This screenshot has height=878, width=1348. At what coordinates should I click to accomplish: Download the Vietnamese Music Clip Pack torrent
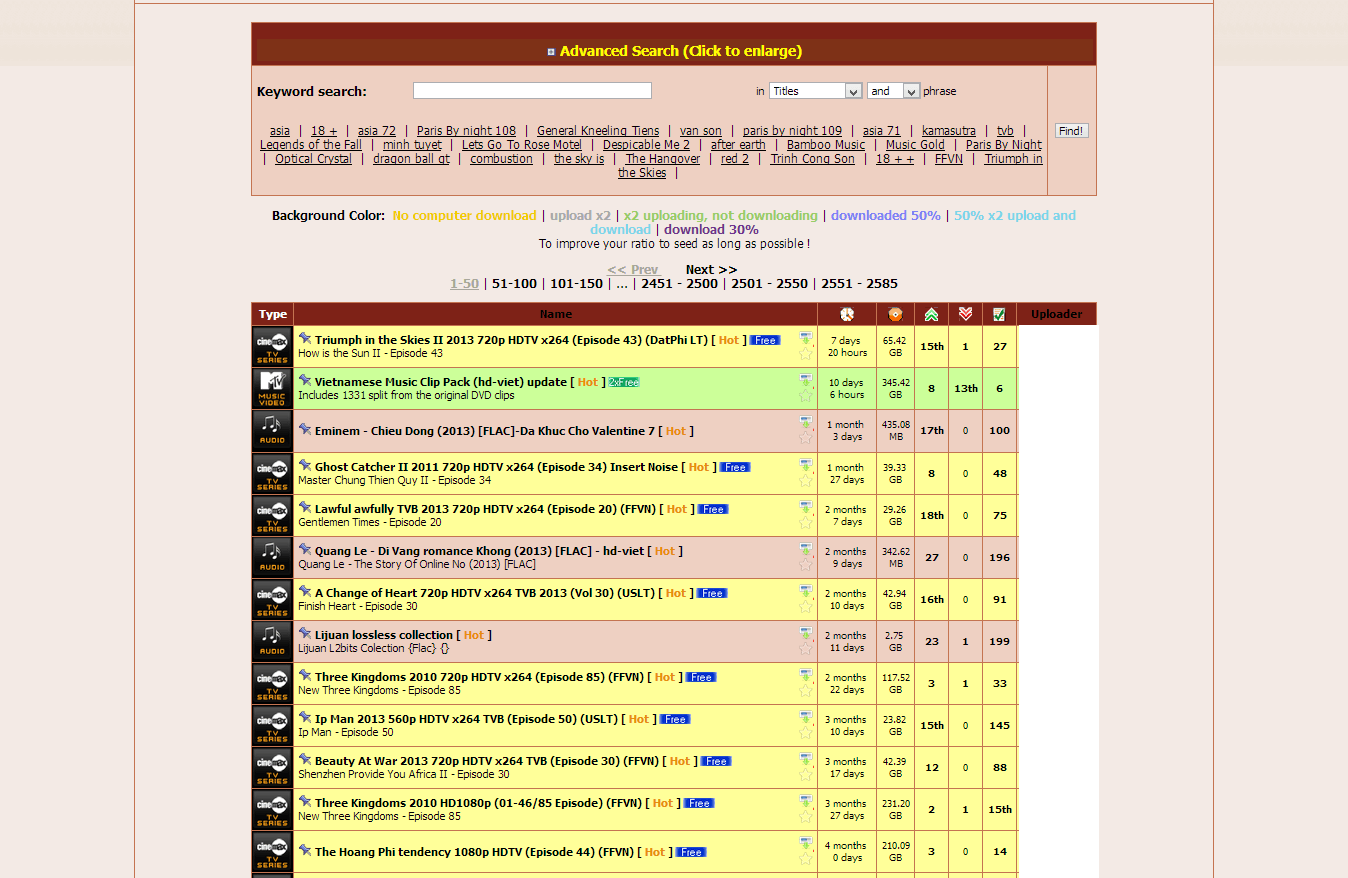coord(806,380)
